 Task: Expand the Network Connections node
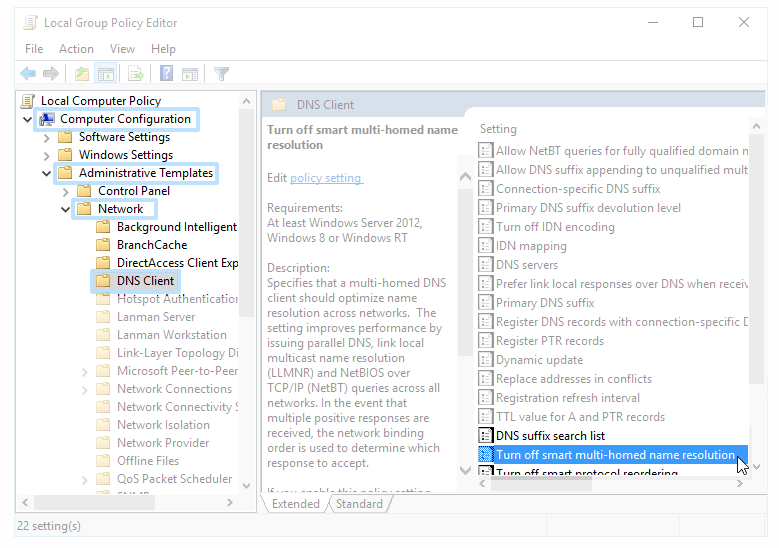[84, 390]
